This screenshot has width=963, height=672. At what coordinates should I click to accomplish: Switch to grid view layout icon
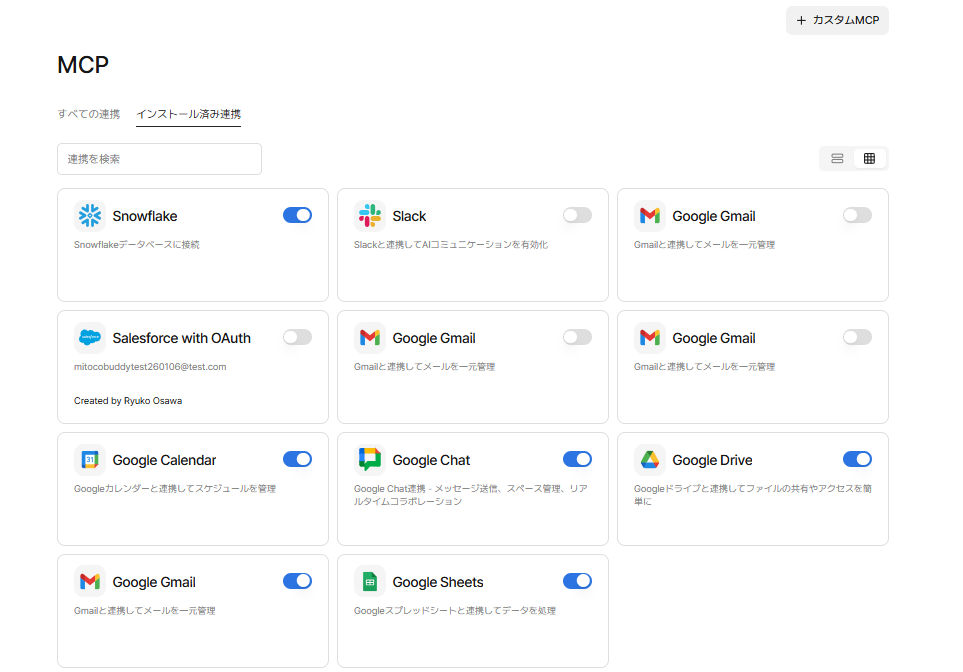pyautogui.click(x=869, y=158)
